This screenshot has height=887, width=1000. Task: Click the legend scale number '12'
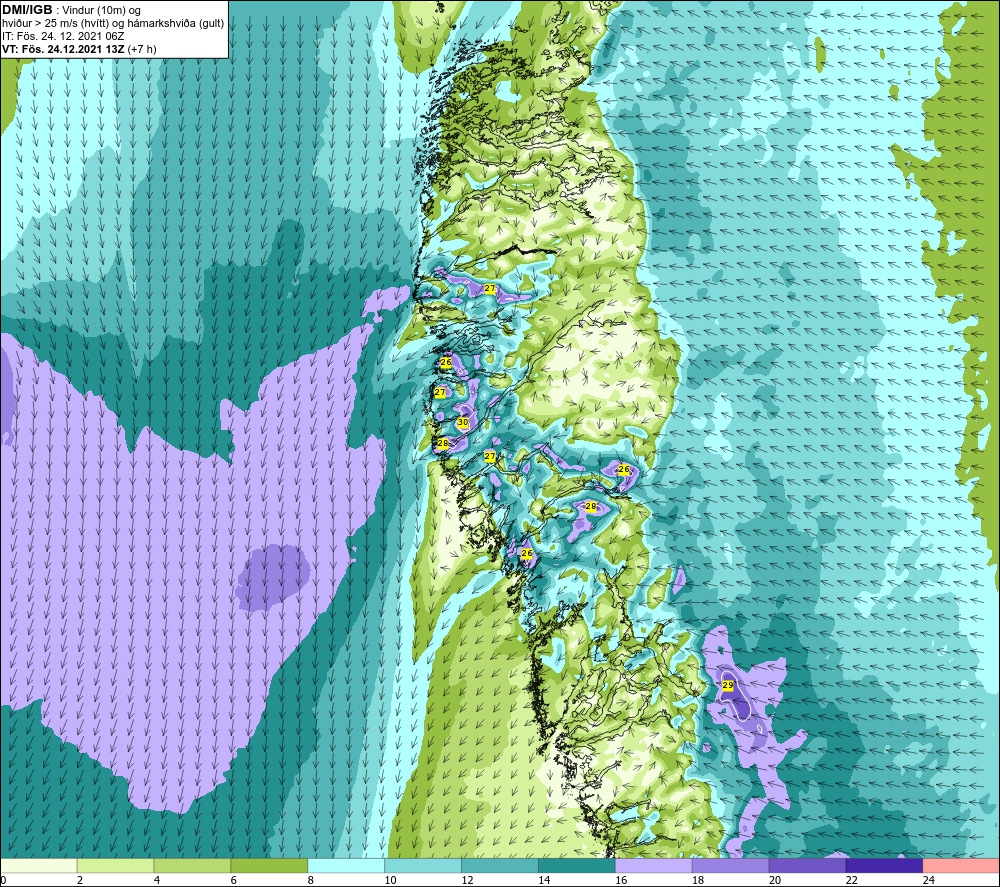(x=467, y=880)
